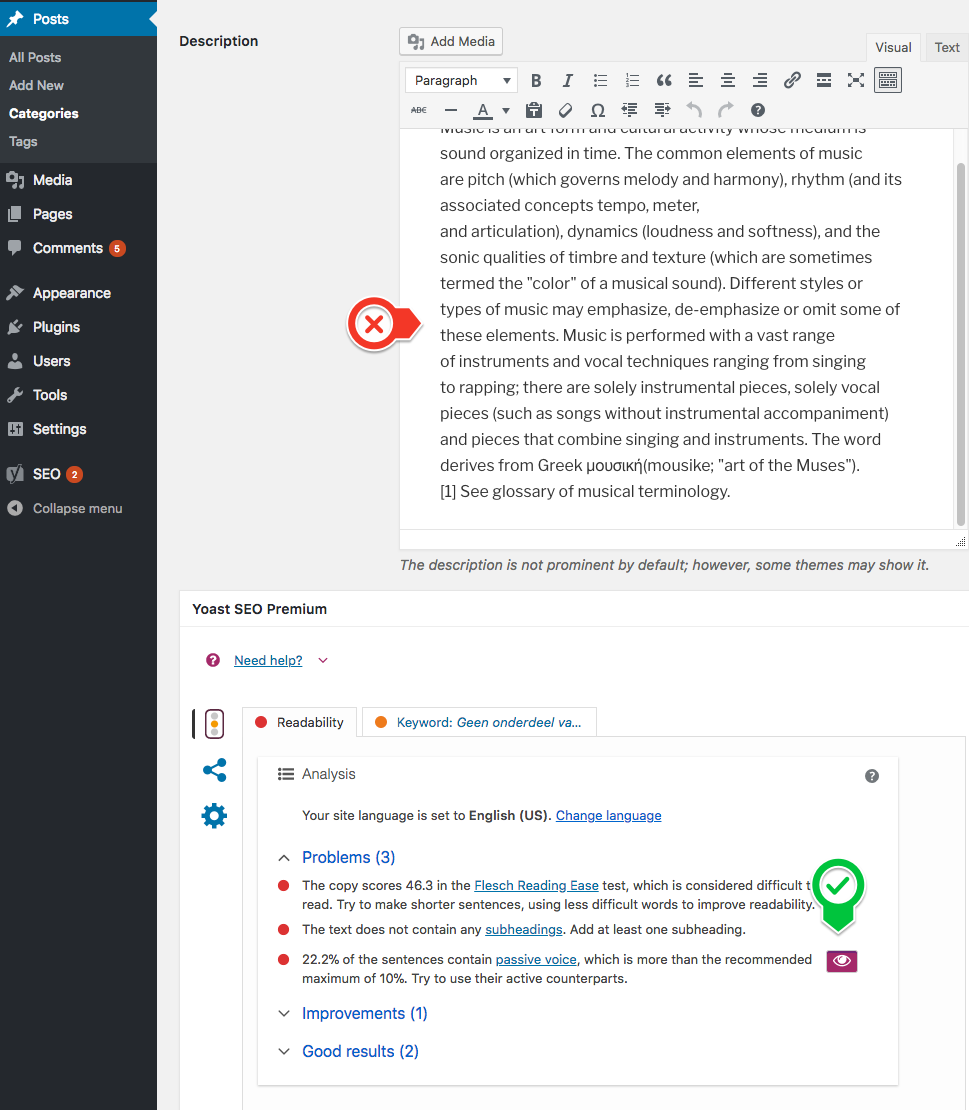Screen dimensions: 969x1110
Task: Open the Keyword analysis tab
Action: (478, 721)
